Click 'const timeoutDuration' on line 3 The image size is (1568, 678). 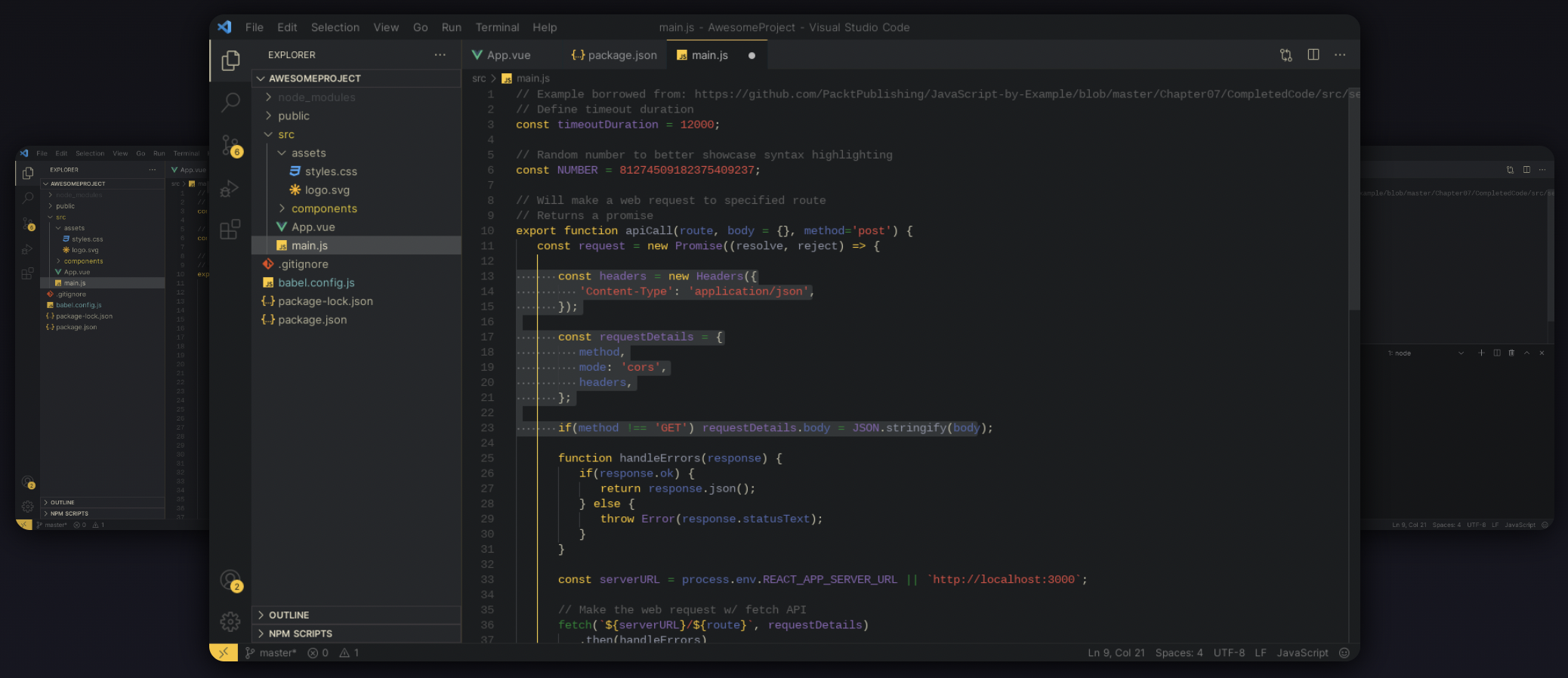(587, 125)
